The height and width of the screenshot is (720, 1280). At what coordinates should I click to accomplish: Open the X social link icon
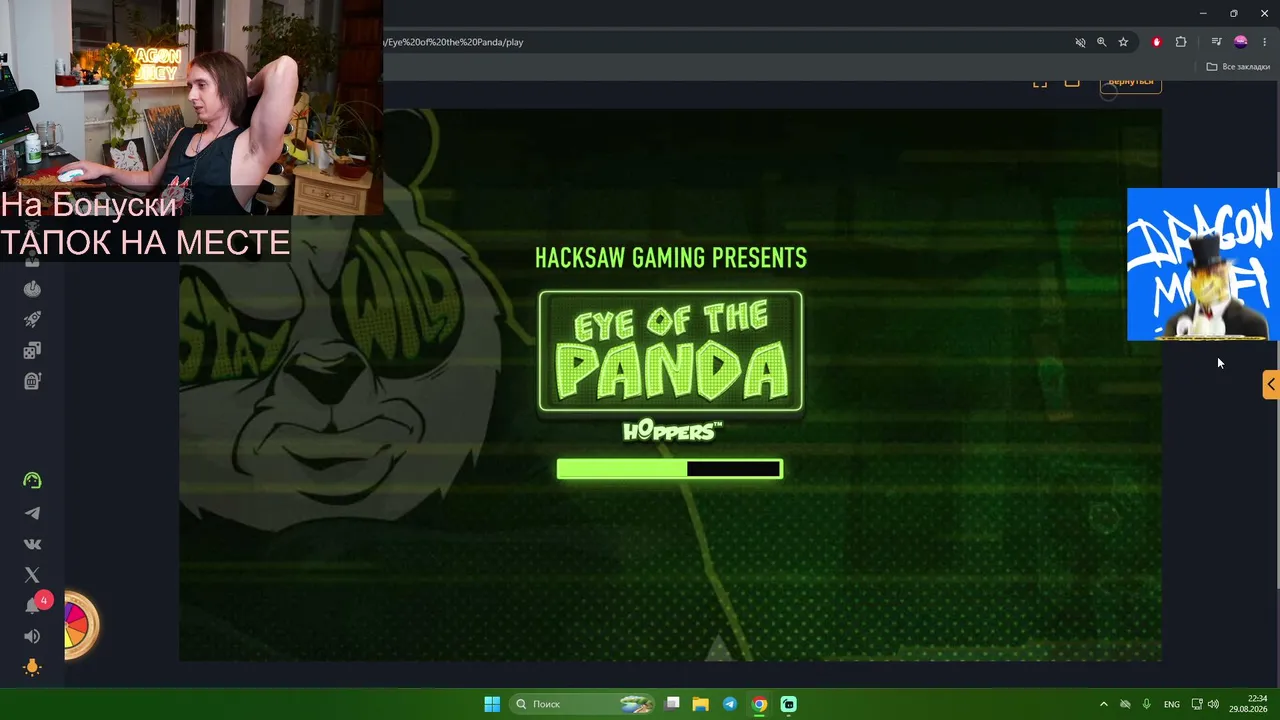tap(32, 575)
